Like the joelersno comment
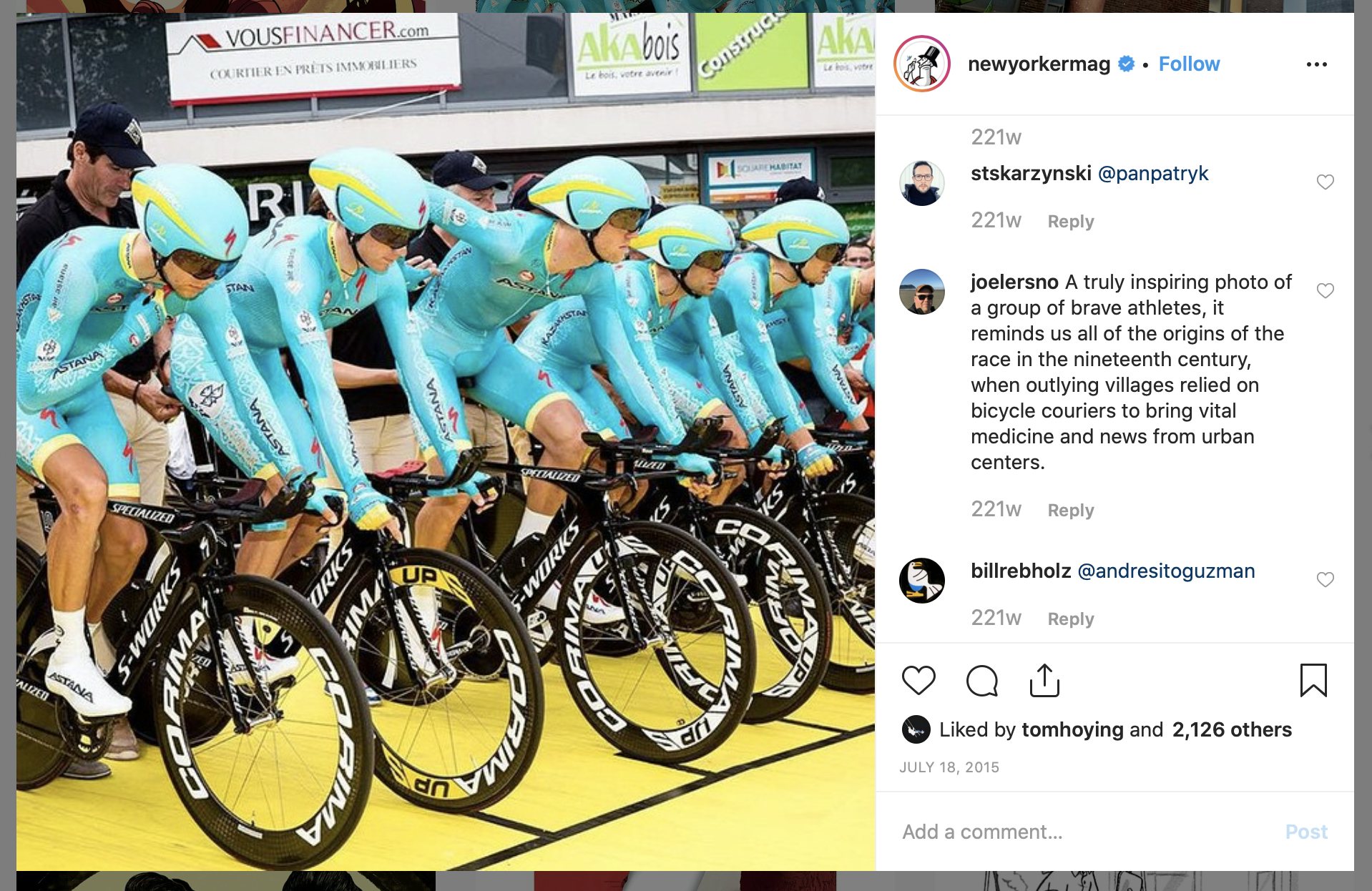Image resolution: width=1372 pixels, height=891 pixels. coord(1326,290)
